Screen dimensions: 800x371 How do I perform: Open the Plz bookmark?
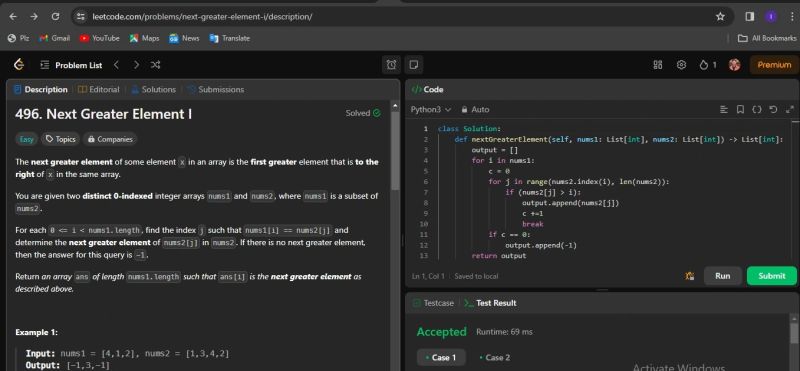point(18,38)
